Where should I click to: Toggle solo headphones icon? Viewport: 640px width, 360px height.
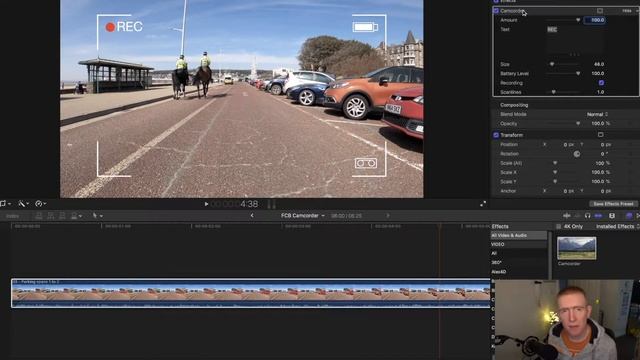[587, 216]
